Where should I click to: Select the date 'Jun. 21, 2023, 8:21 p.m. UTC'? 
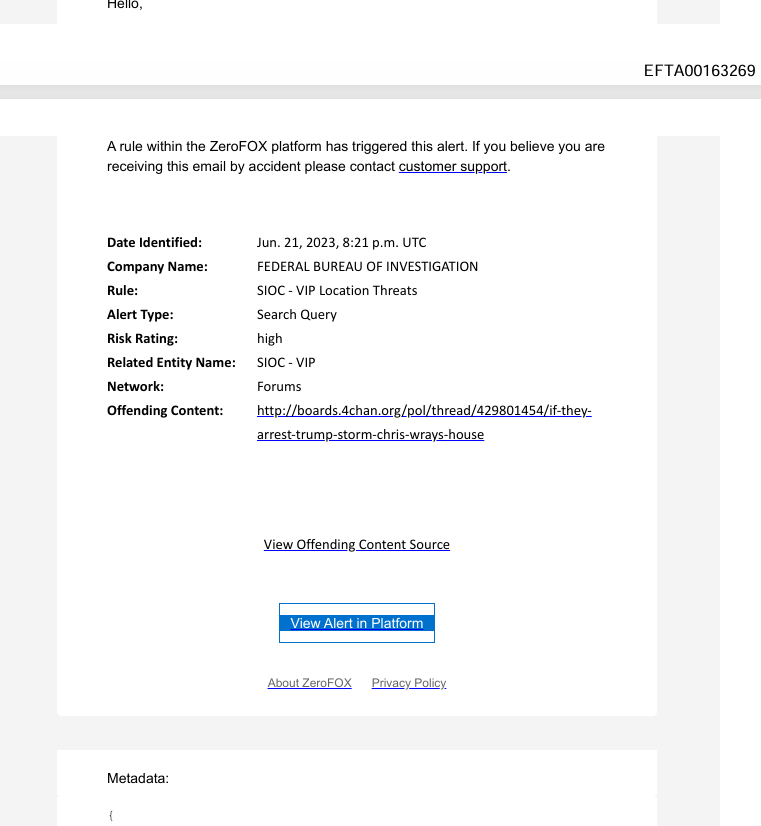[x=341, y=242]
